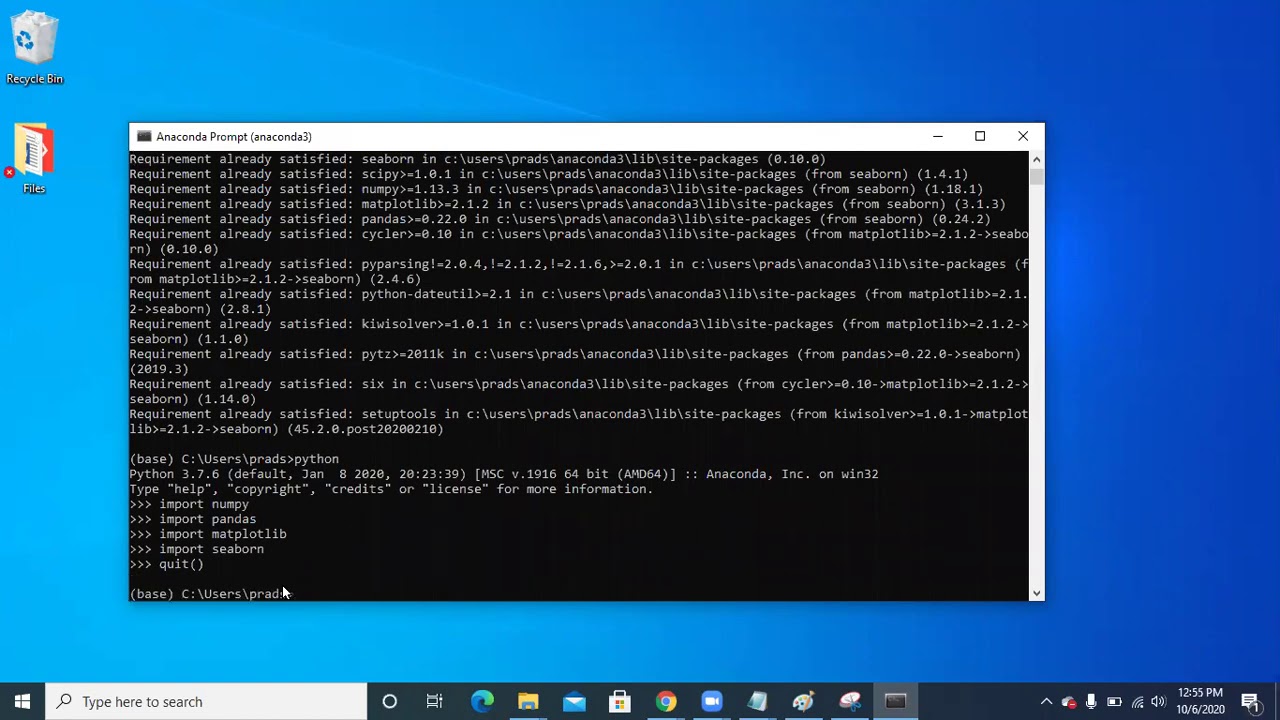Open the volume control
Screen dimensions: 1280x720
(1159, 702)
